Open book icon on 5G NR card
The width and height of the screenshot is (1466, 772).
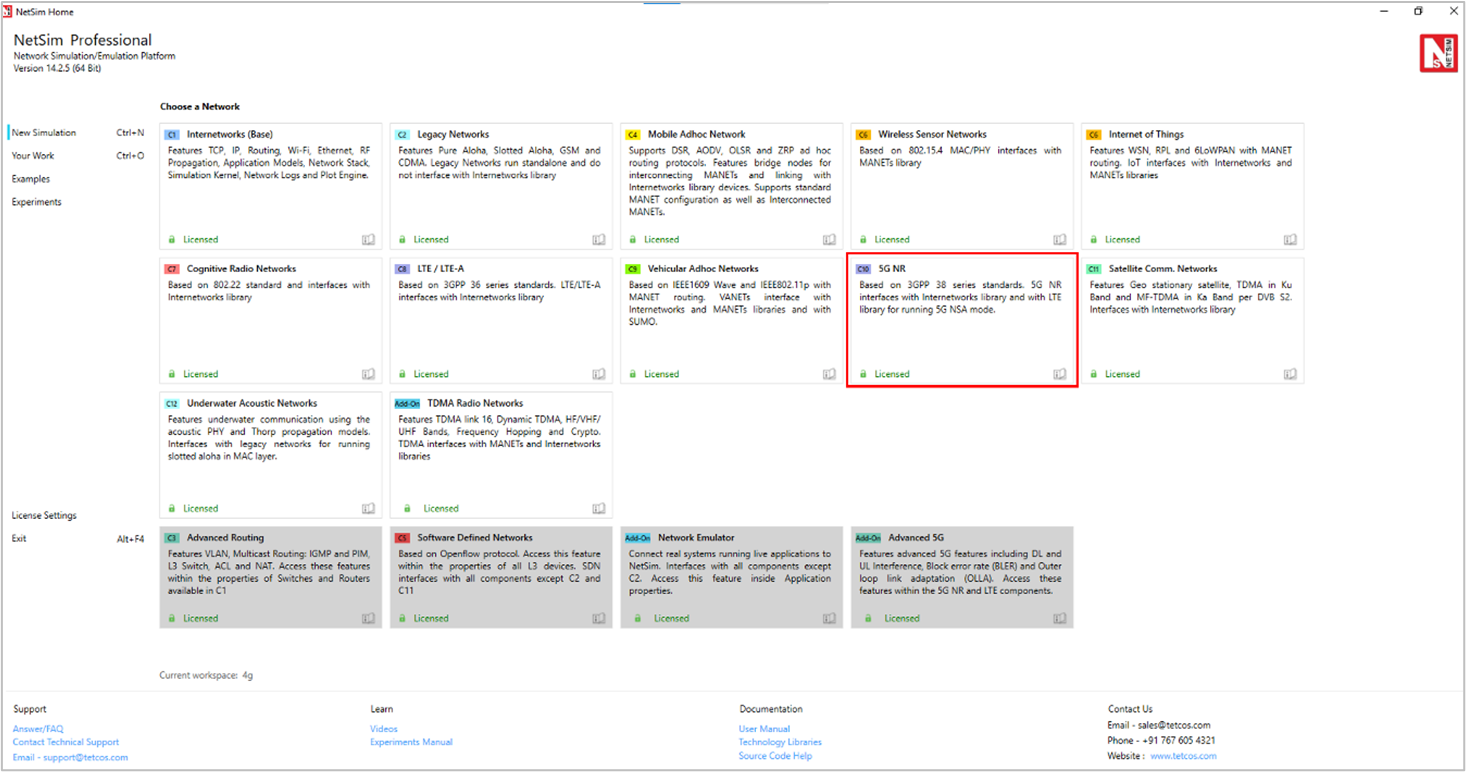[x=1060, y=374]
